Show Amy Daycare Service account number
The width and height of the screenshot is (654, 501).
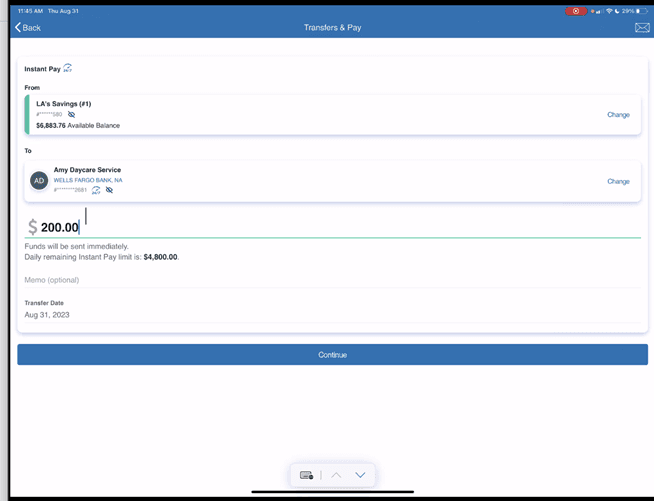click(110, 190)
